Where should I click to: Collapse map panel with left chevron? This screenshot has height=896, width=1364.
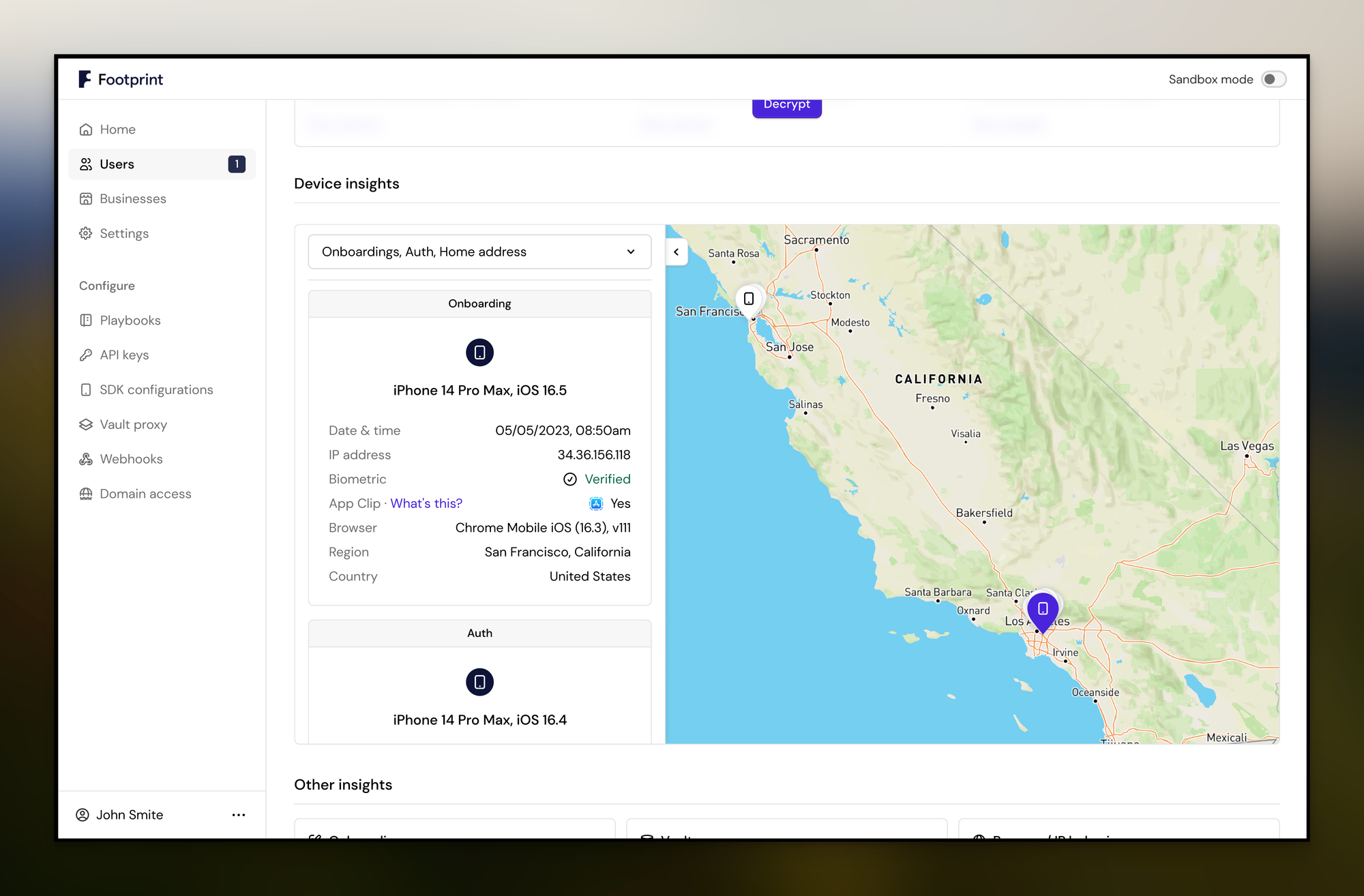click(676, 252)
